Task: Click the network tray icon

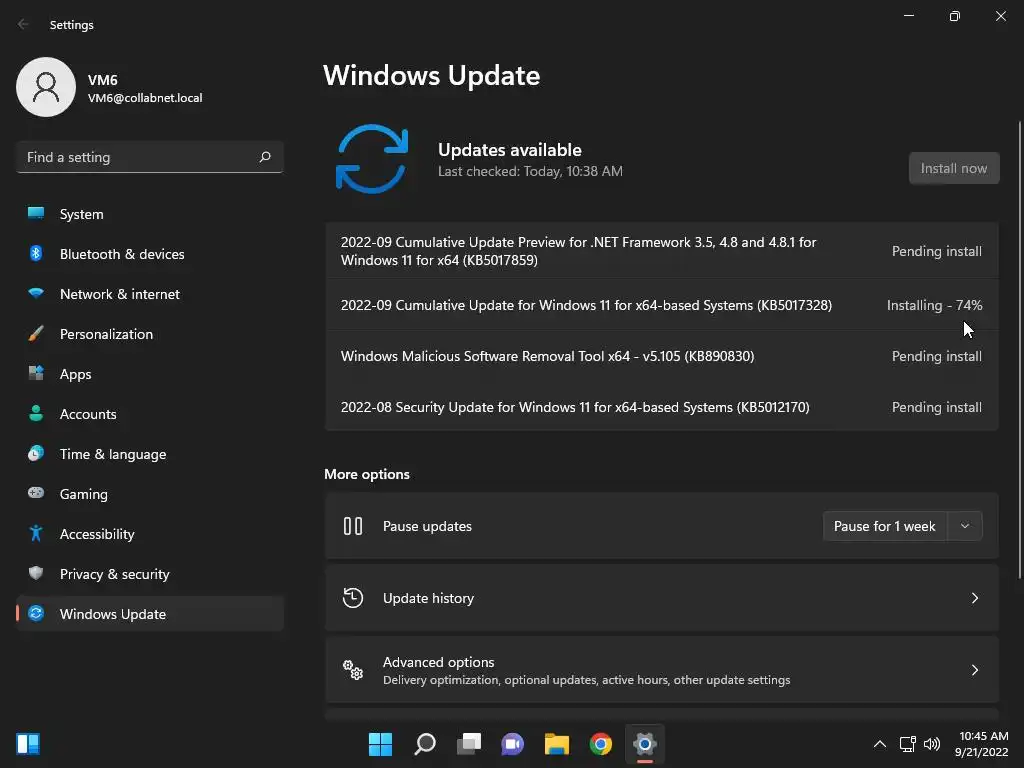Action: [x=907, y=744]
